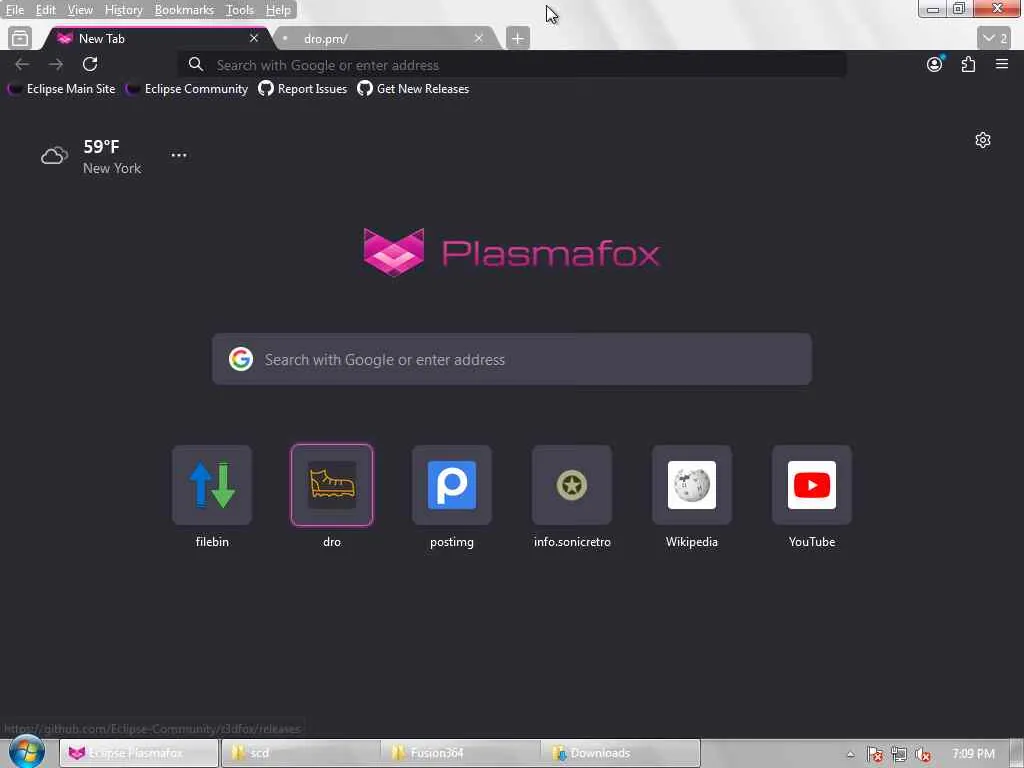Open the Fusion364 taskbar button

pyautogui.click(x=461, y=753)
